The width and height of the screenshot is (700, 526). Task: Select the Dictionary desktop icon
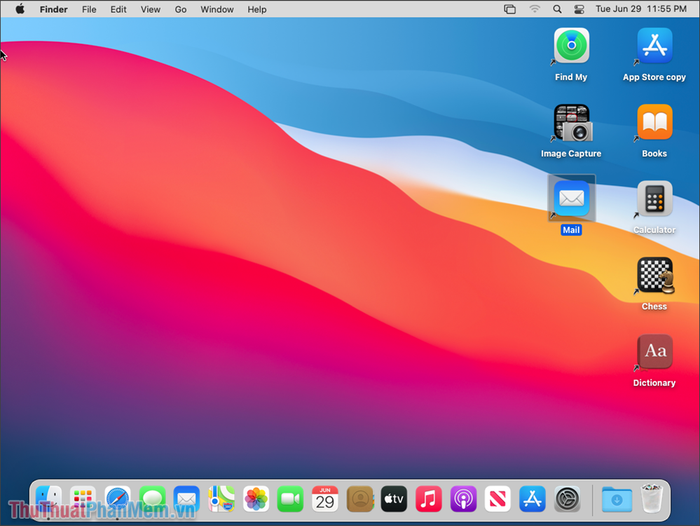tap(654, 351)
